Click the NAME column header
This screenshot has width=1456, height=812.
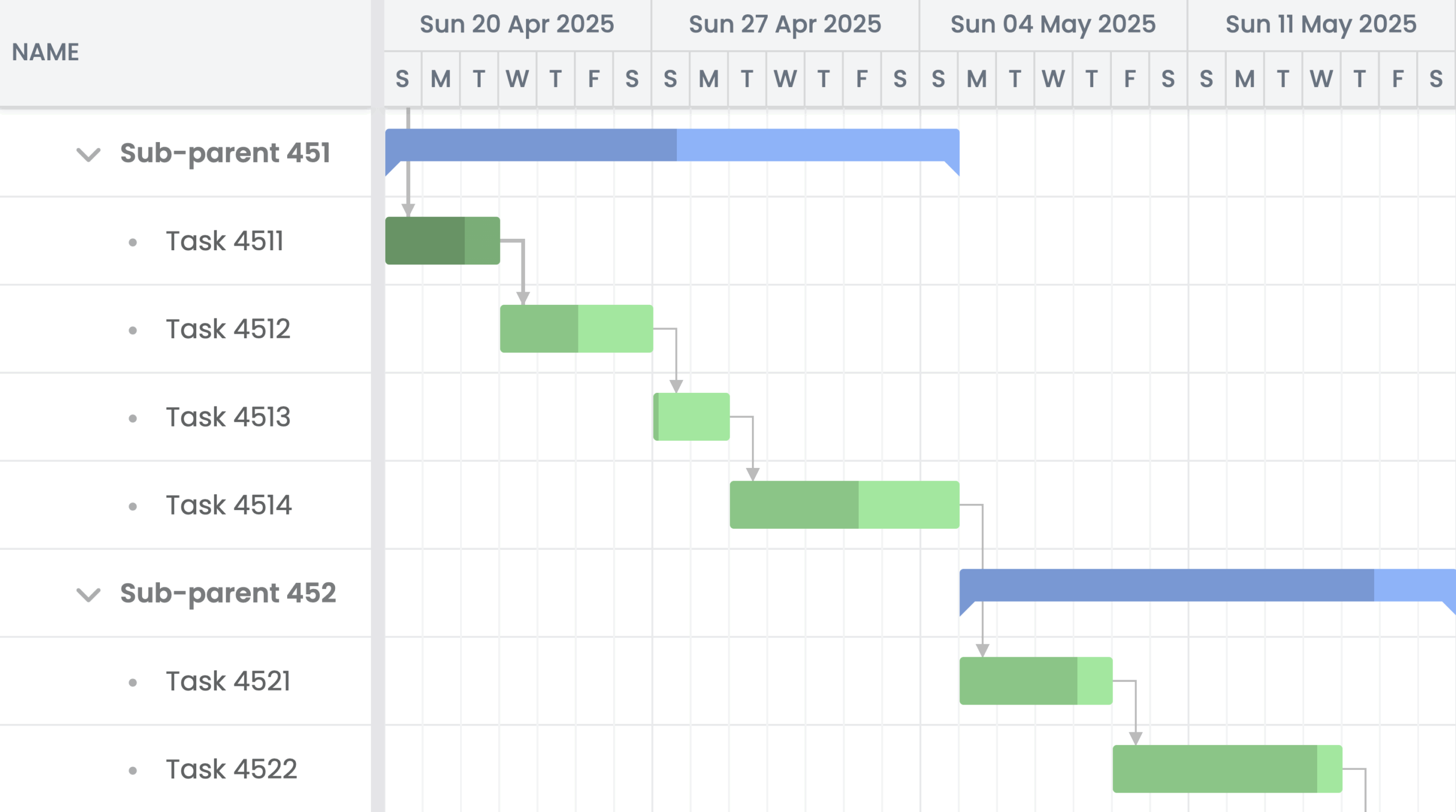[x=45, y=52]
